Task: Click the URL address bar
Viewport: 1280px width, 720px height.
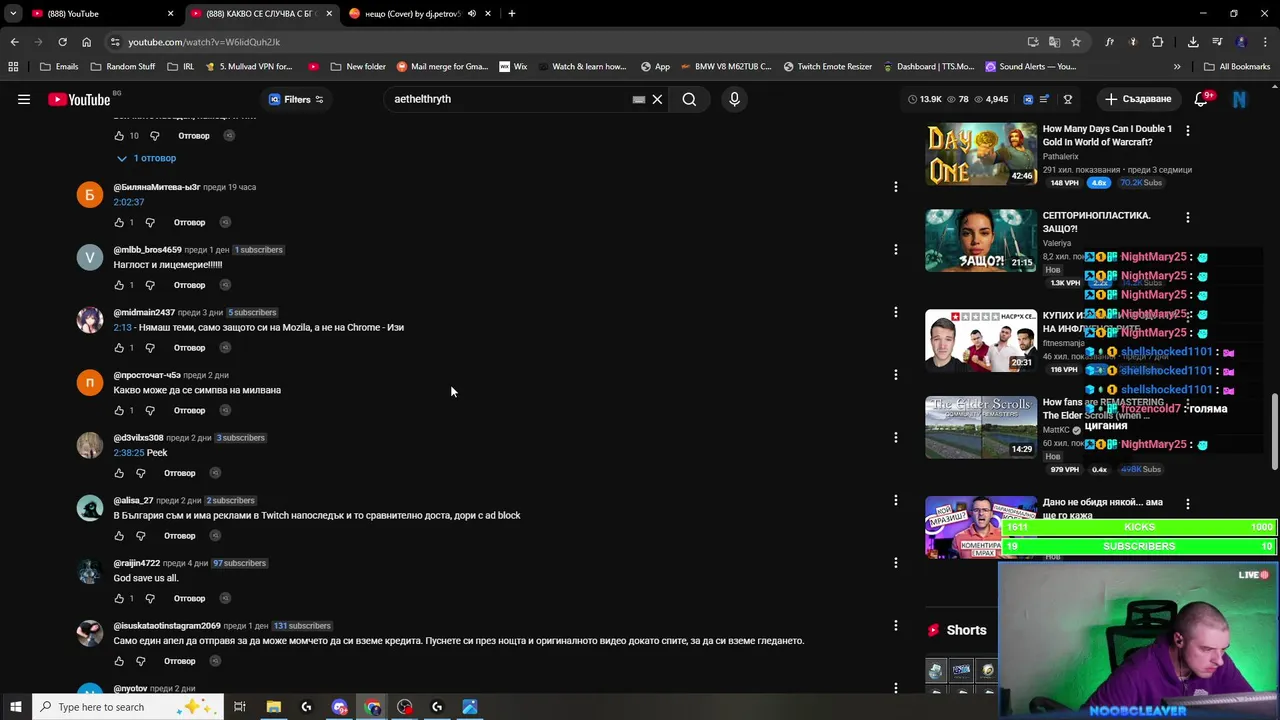Action: (x=570, y=42)
